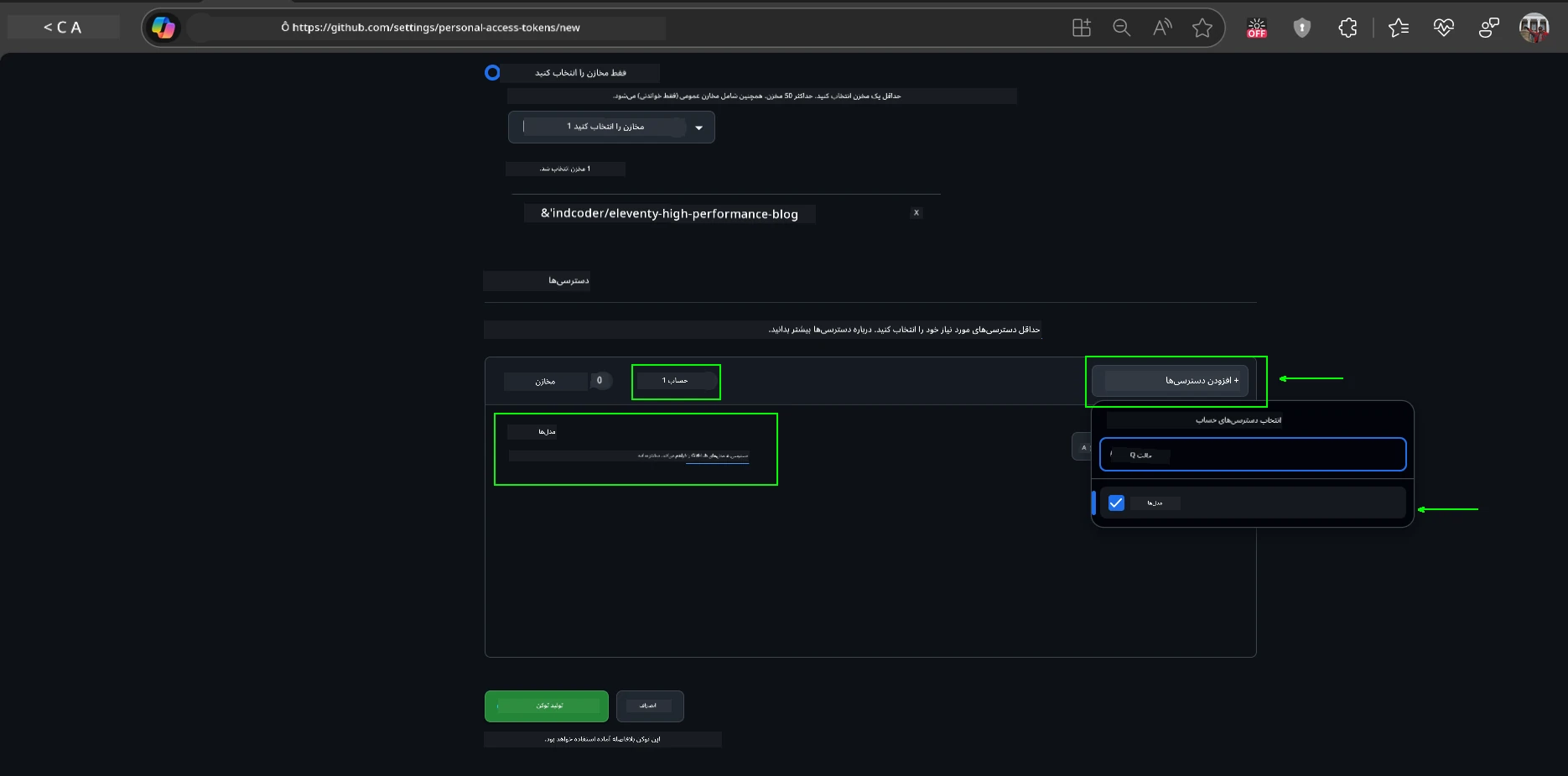The image size is (1568, 776).
Task: Open the zoom out magnifier icon
Action: [x=1121, y=28]
